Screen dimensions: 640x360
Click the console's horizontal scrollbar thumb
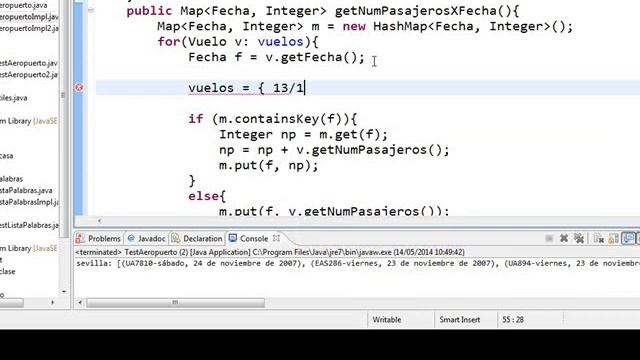[176, 303]
